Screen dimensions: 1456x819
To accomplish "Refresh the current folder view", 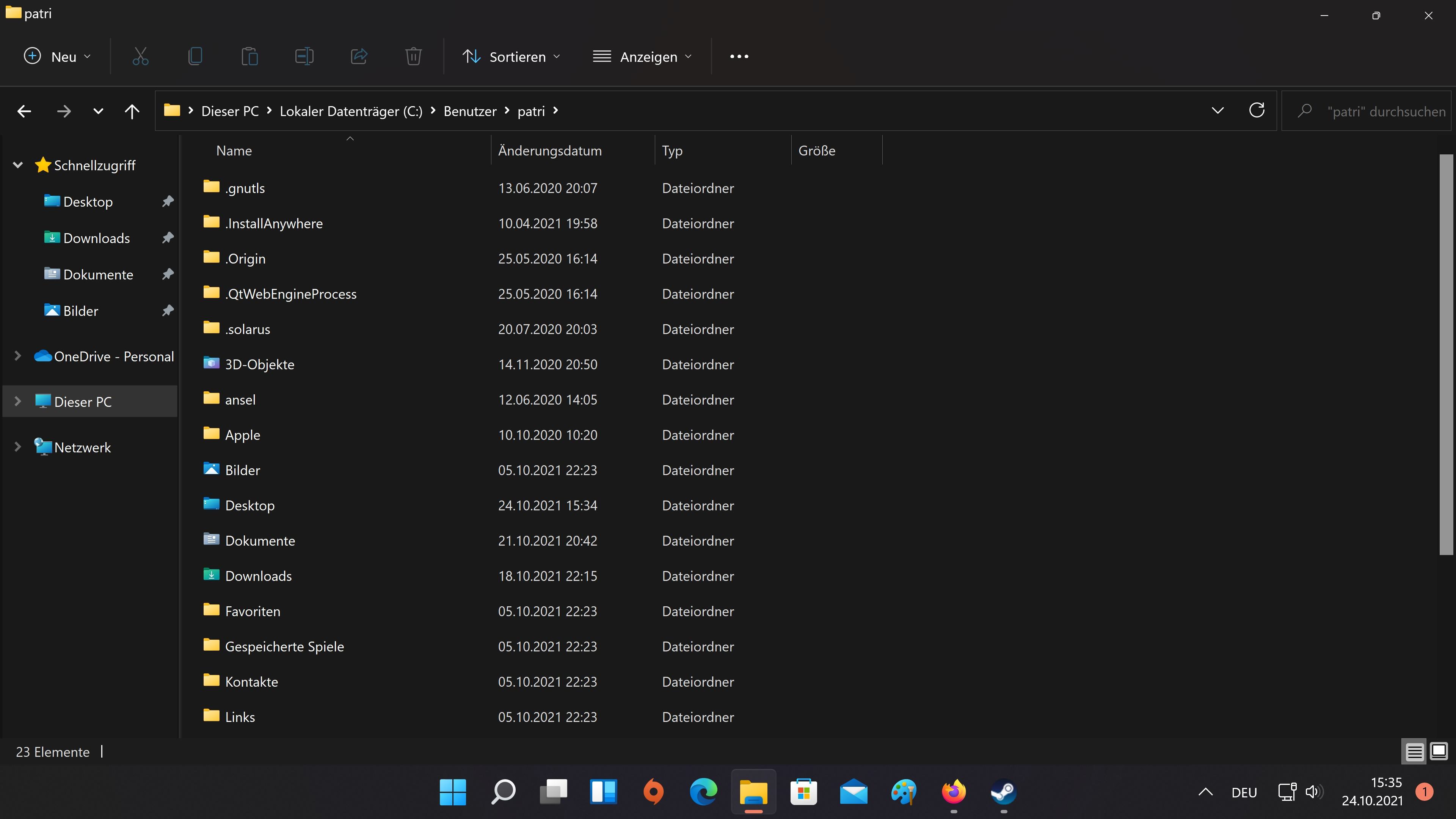I will click(x=1257, y=111).
